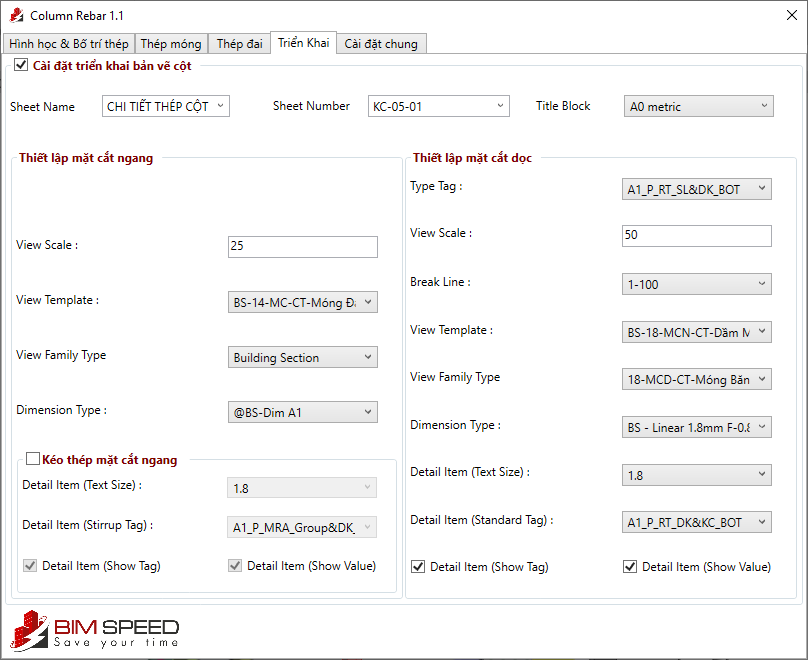The width and height of the screenshot is (808, 660).
Task: Click the View Scale field showing 25
Action: point(303,247)
